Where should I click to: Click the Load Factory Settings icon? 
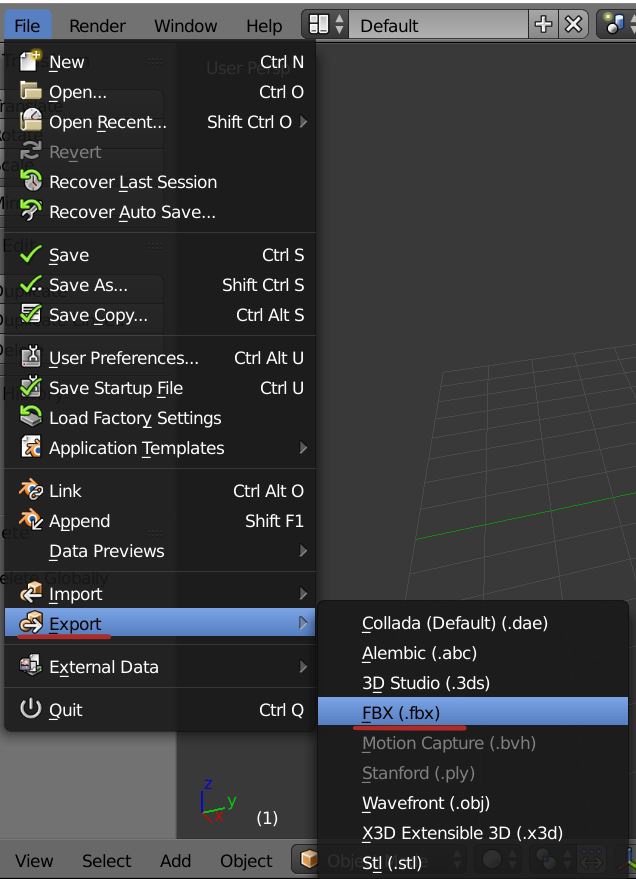tap(32, 418)
